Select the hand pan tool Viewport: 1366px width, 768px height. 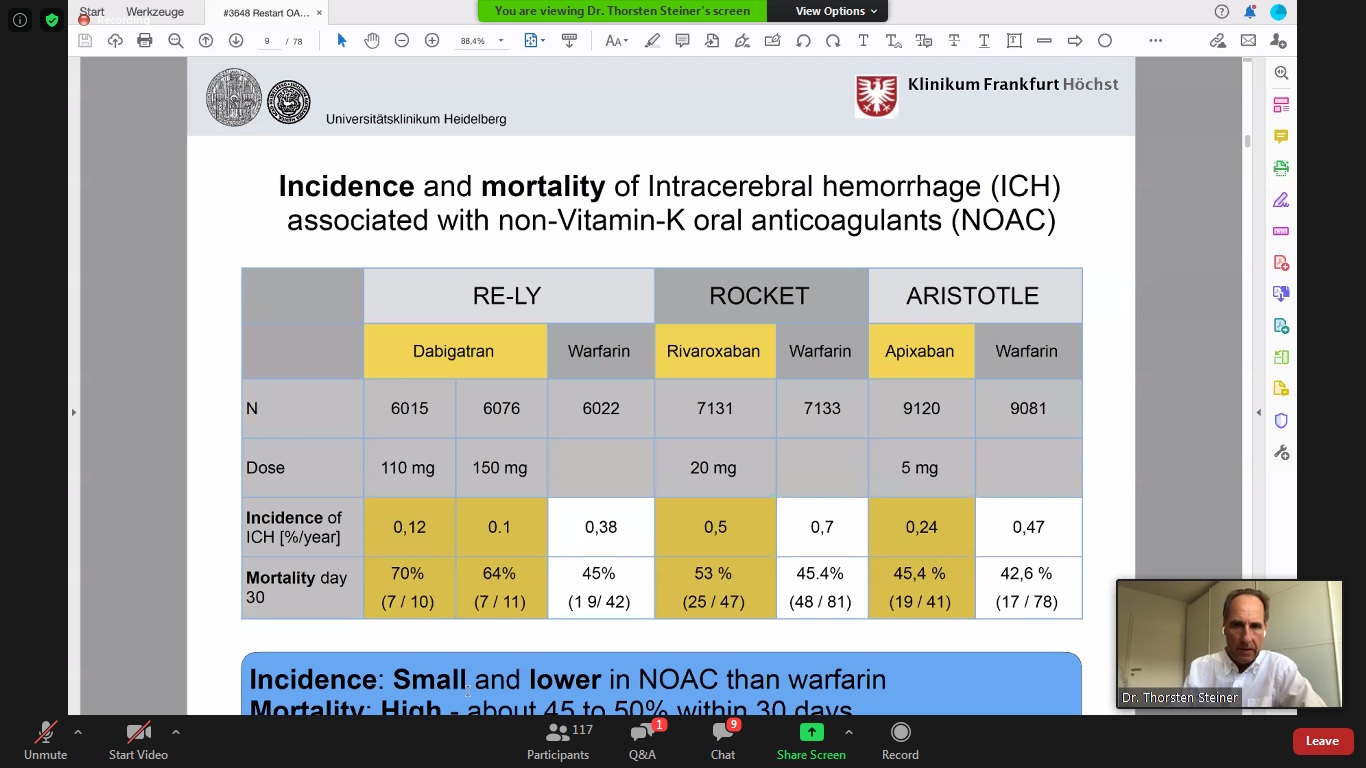pos(372,41)
